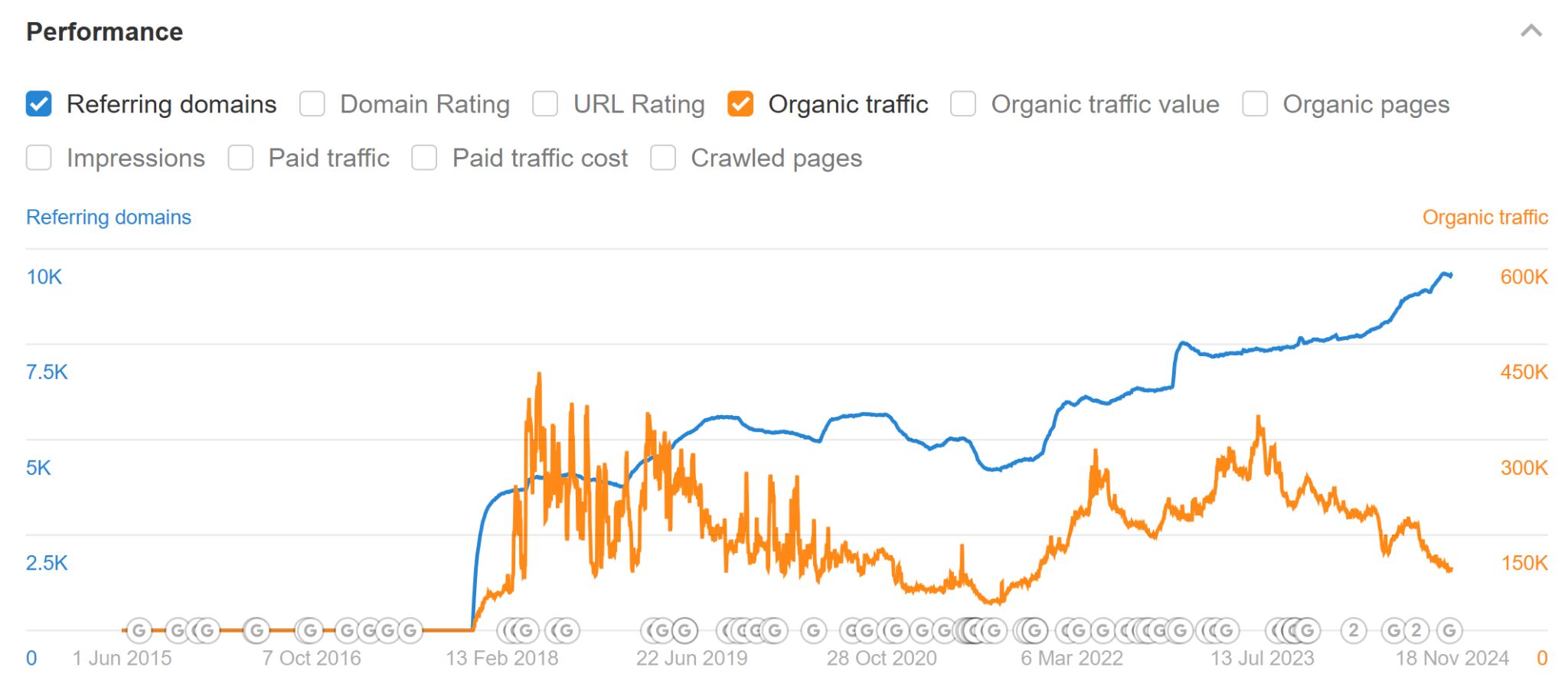This screenshot has width=1568, height=687.
Task: Enable the Impressions checkbox
Action: click(38, 158)
